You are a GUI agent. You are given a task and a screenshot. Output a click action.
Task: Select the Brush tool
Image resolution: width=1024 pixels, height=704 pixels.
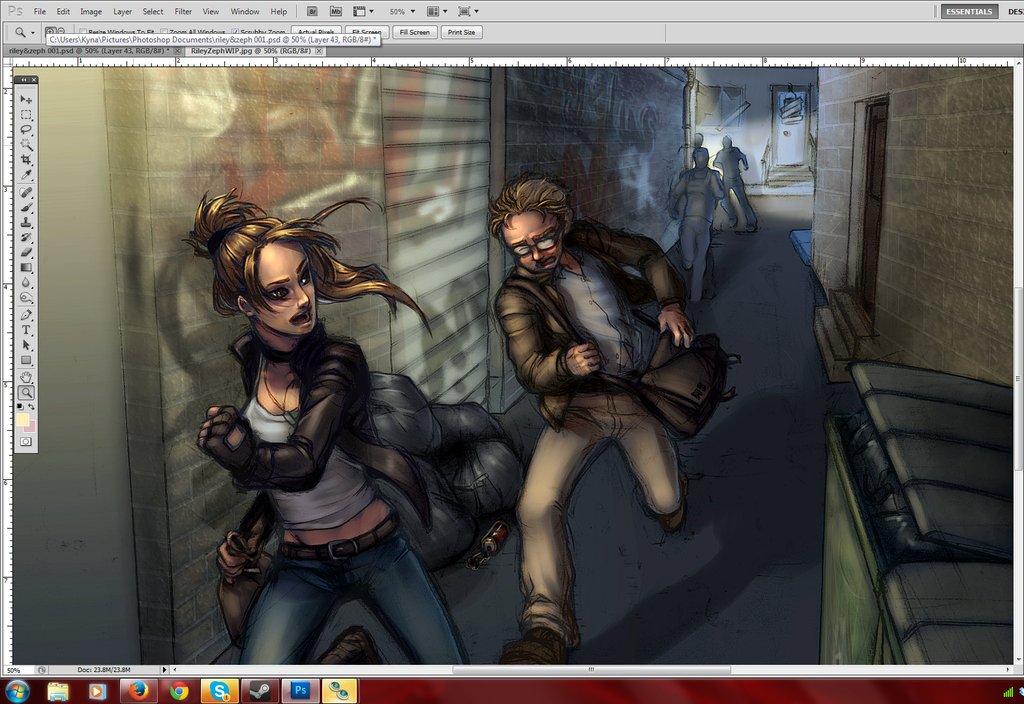pyautogui.click(x=26, y=208)
